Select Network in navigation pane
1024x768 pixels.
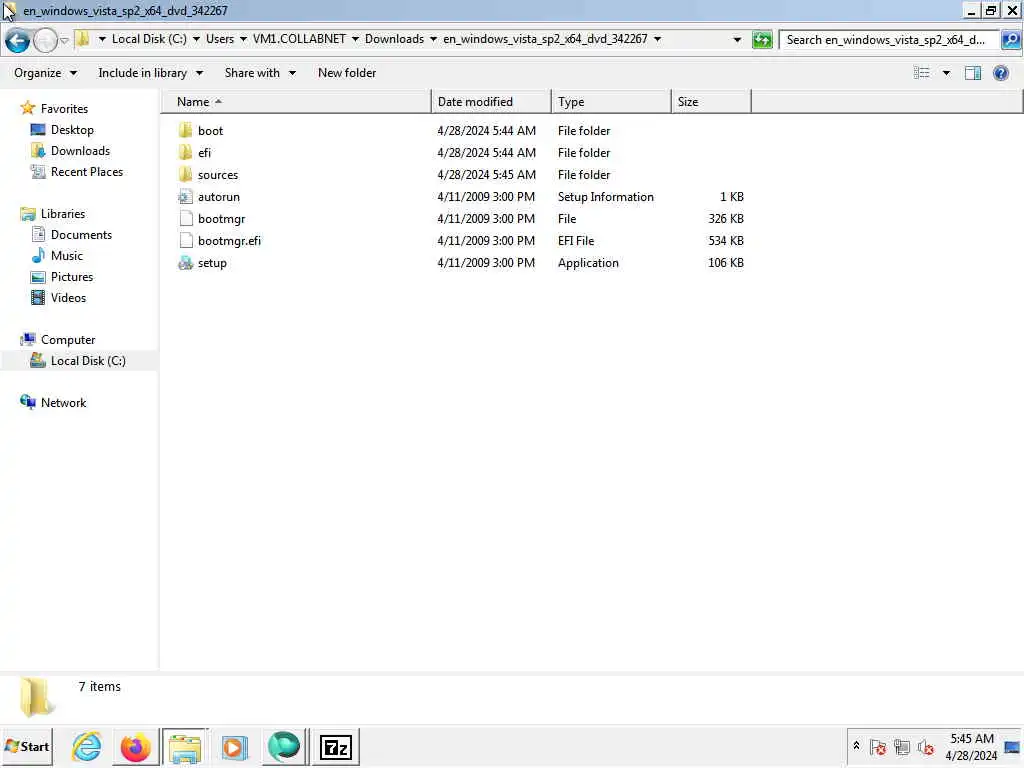pos(63,403)
